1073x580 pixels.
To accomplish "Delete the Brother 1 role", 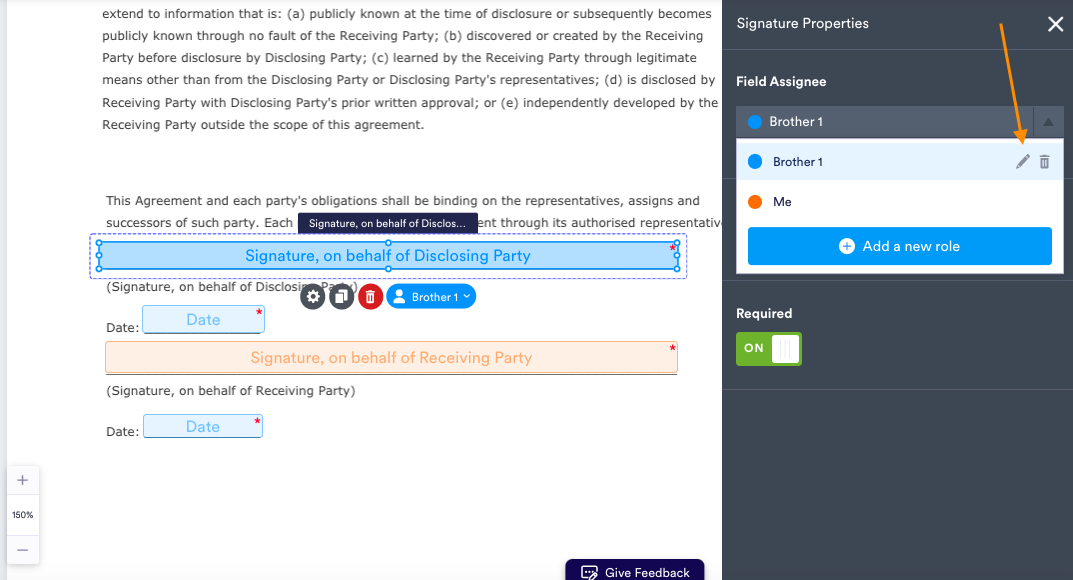I will [x=1044, y=162].
